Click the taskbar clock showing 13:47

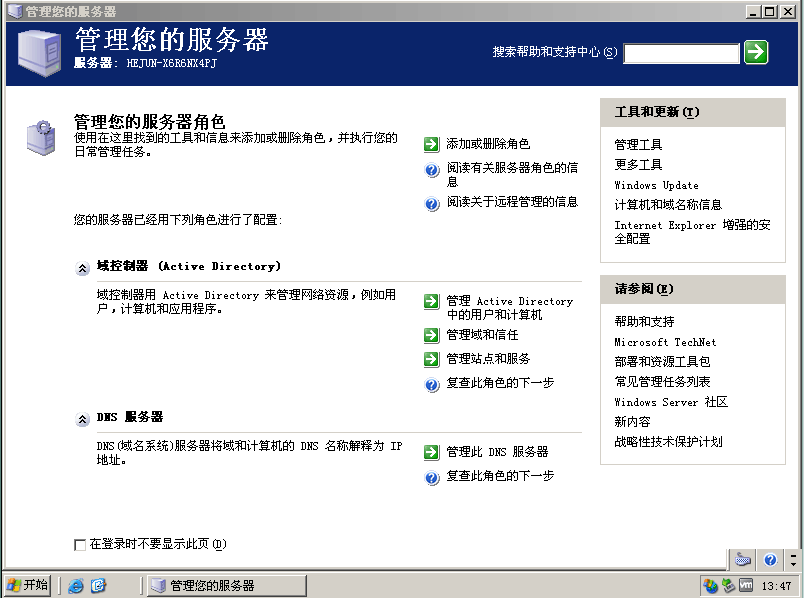[x=776, y=586]
